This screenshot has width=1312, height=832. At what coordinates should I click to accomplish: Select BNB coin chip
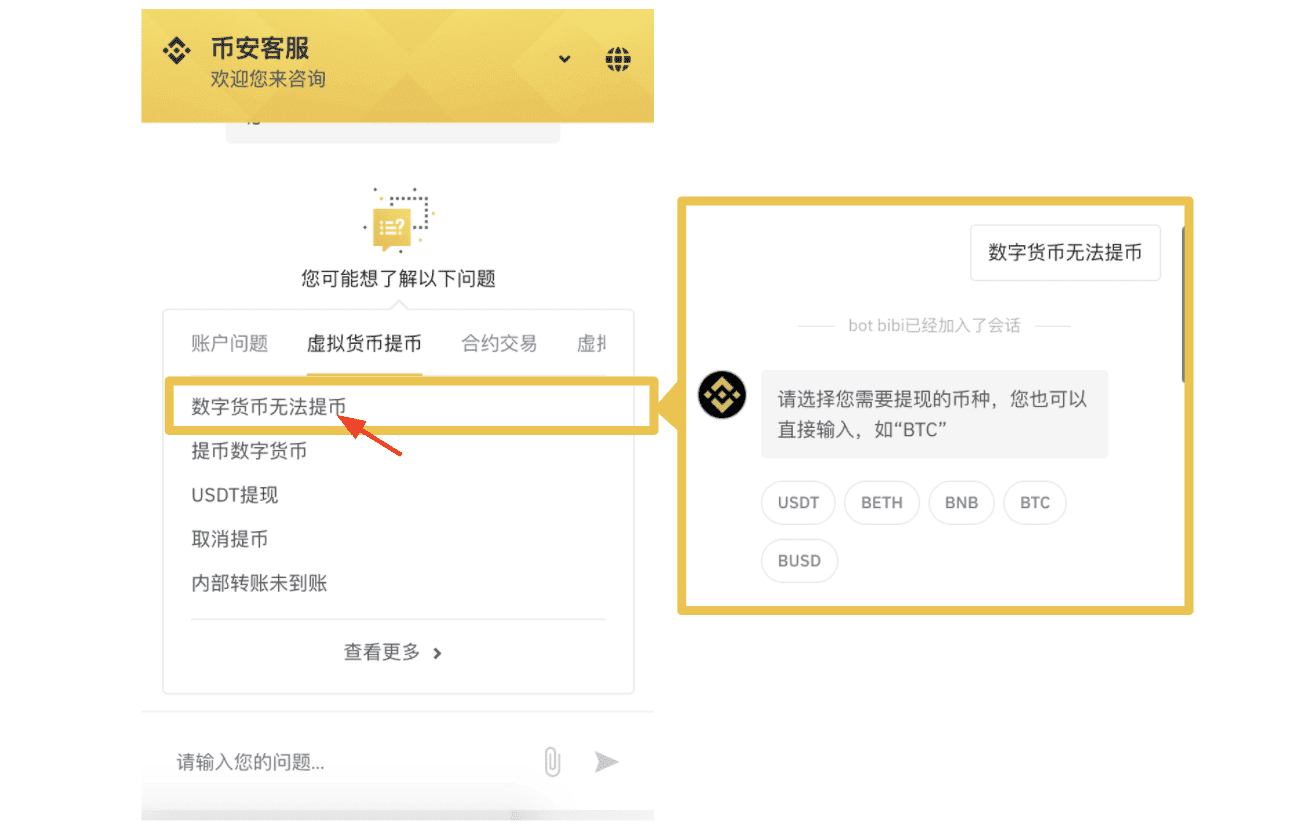961,502
